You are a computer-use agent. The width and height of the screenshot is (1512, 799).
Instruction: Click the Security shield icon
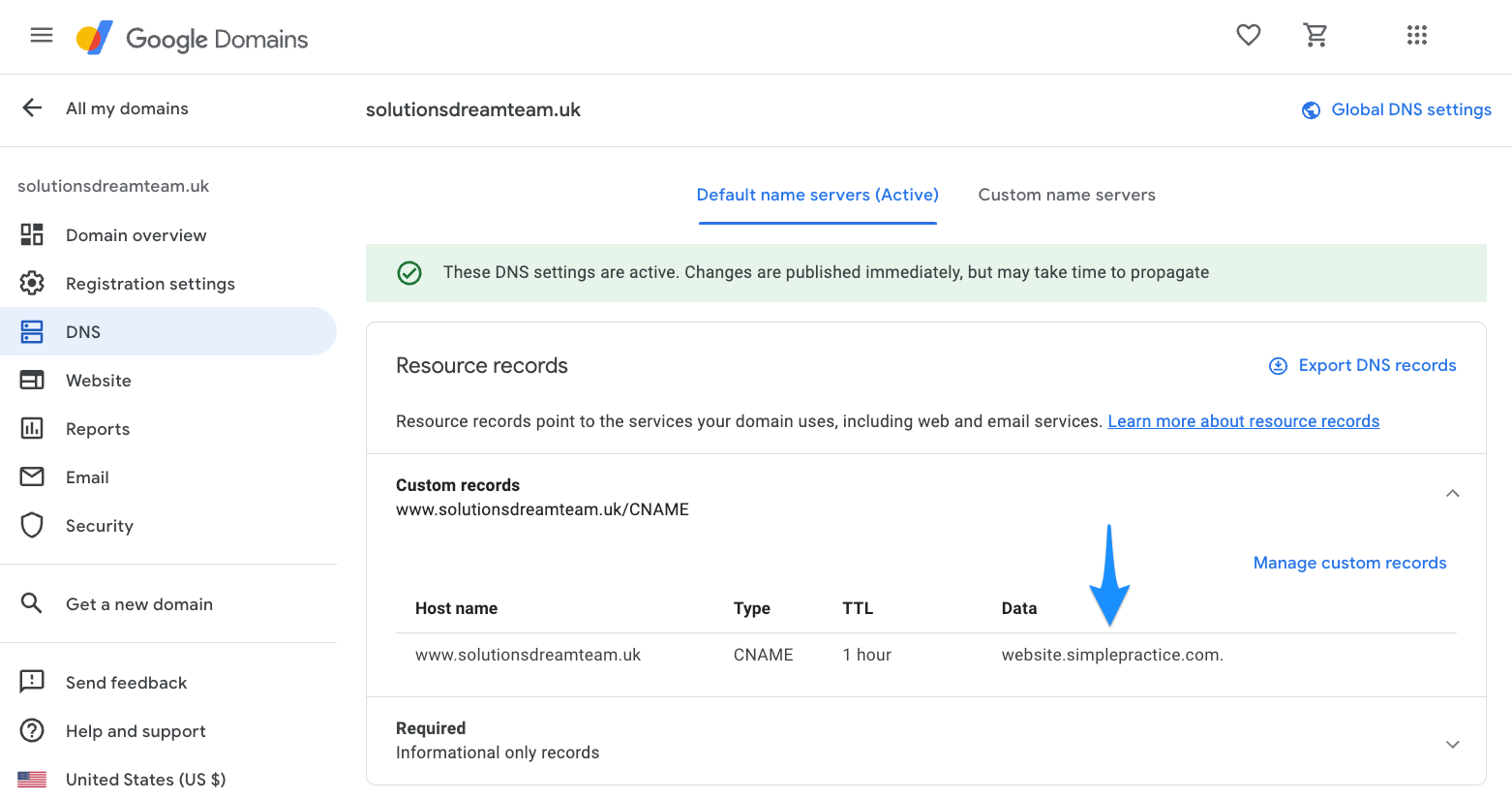32,525
